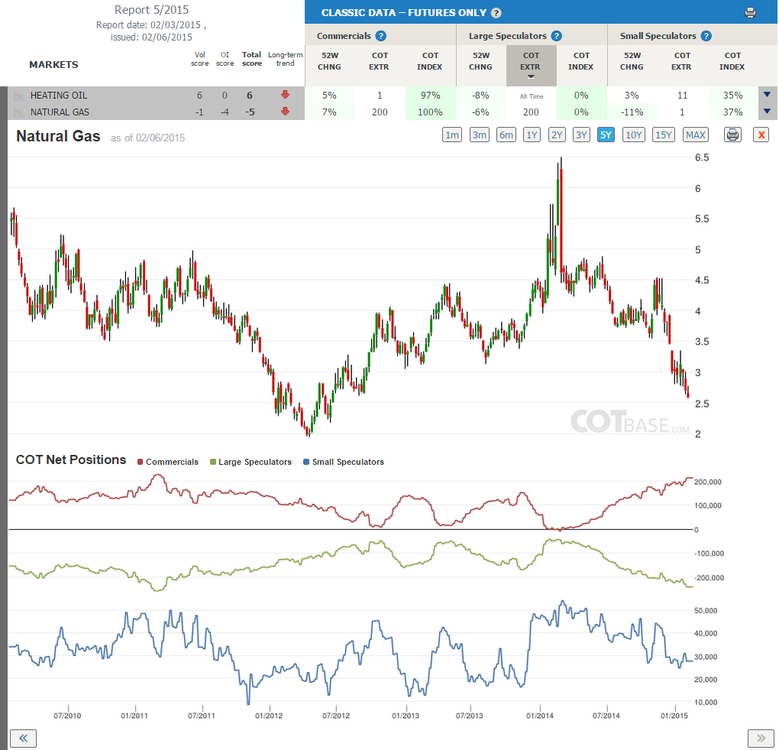Screen dimensions: 779x750
Task: Click the 01/2014 label on time axis
Action: 540,716
